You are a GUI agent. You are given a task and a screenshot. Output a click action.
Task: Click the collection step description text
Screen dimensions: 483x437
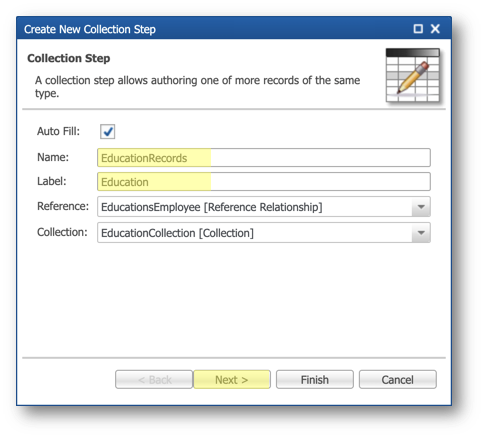[x=197, y=87]
